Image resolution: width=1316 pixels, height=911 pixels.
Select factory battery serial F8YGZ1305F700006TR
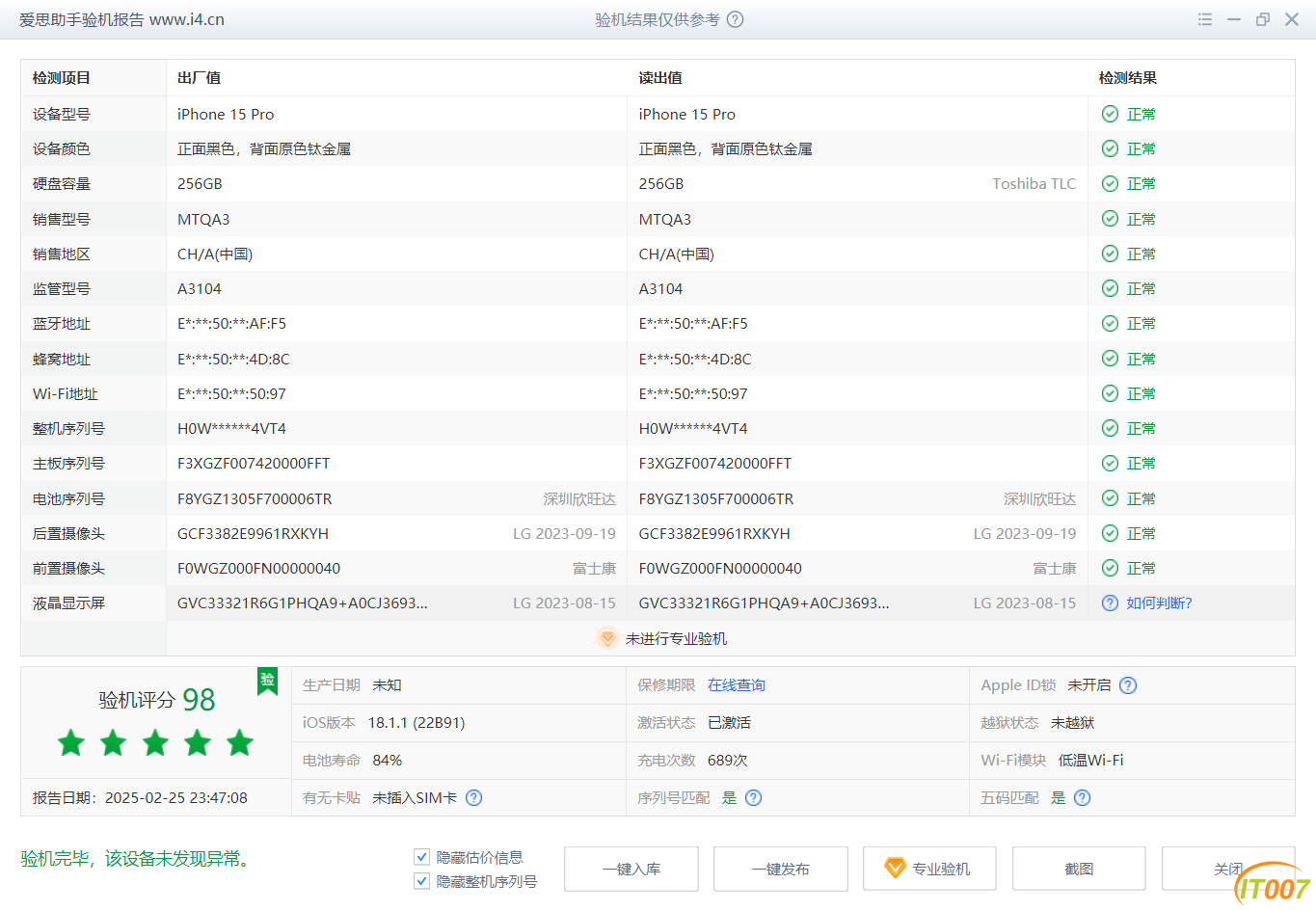[x=255, y=498]
